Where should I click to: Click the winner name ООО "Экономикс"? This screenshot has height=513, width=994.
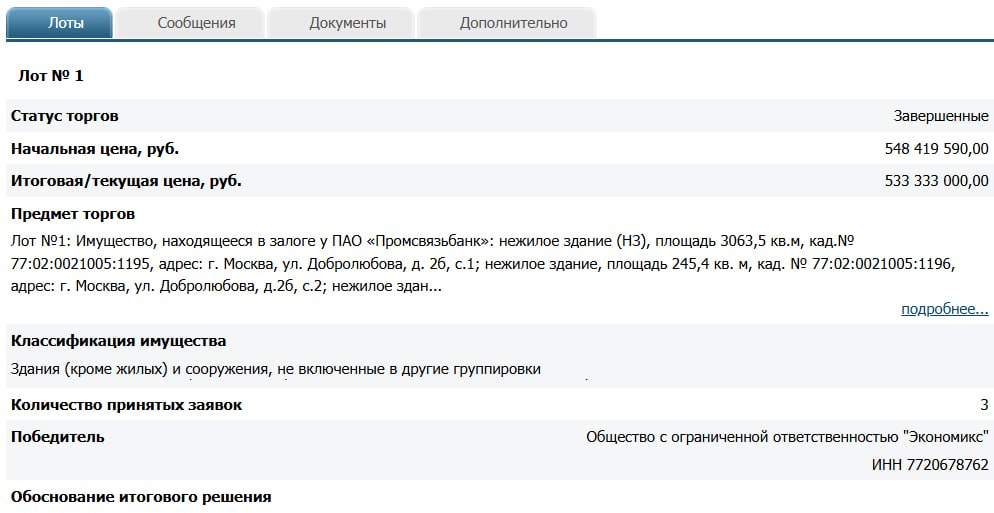click(787, 437)
